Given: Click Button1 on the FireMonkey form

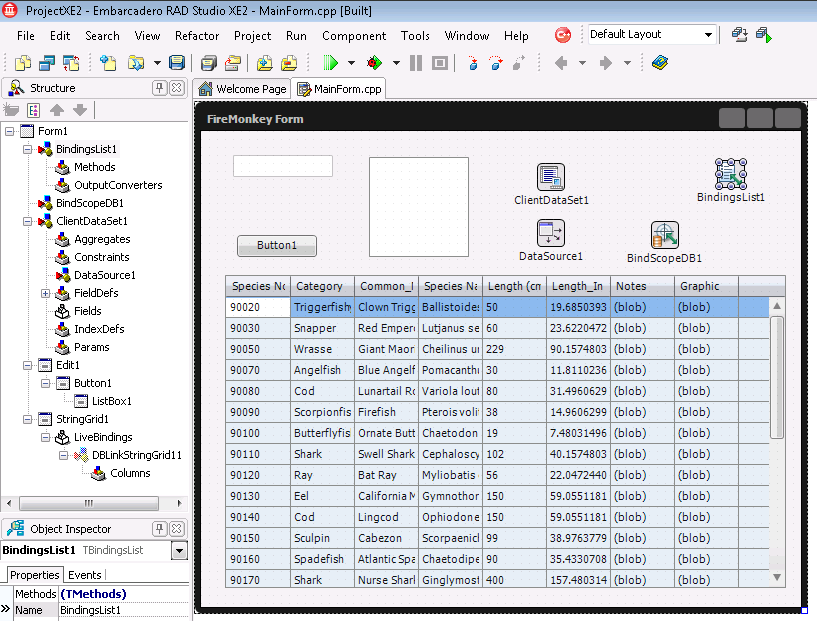Looking at the screenshot, I should (x=277, y=245).
